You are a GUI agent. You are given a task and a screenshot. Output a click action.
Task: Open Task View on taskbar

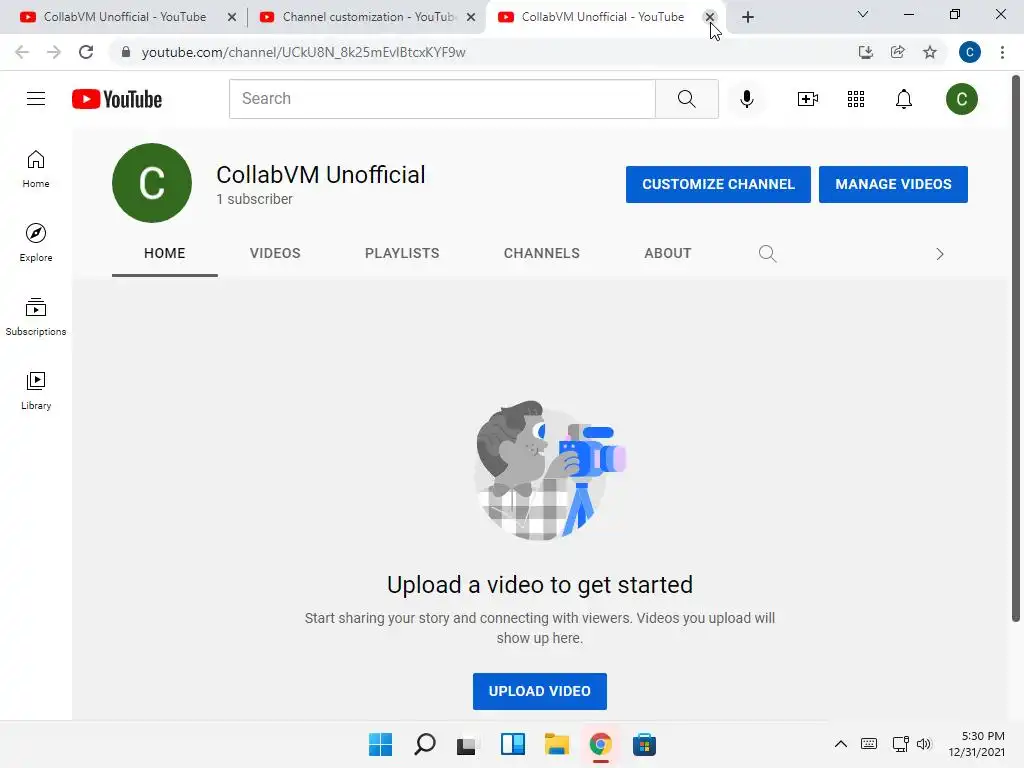(468, 744)
